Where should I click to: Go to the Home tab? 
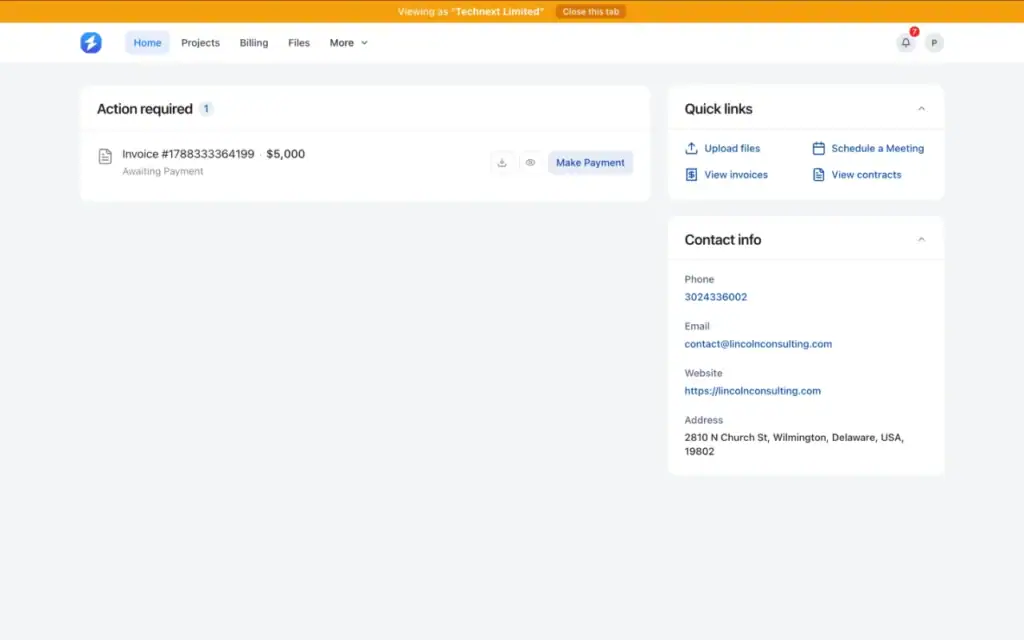pos(148,42)
